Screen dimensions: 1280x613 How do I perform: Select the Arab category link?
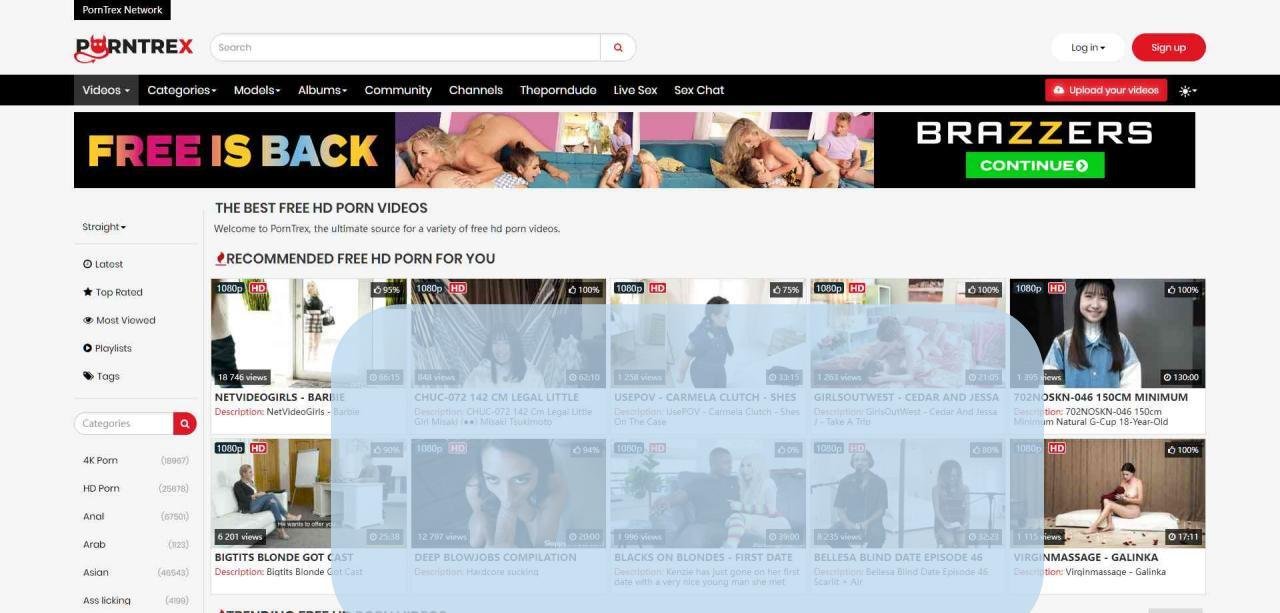[94, 544]
